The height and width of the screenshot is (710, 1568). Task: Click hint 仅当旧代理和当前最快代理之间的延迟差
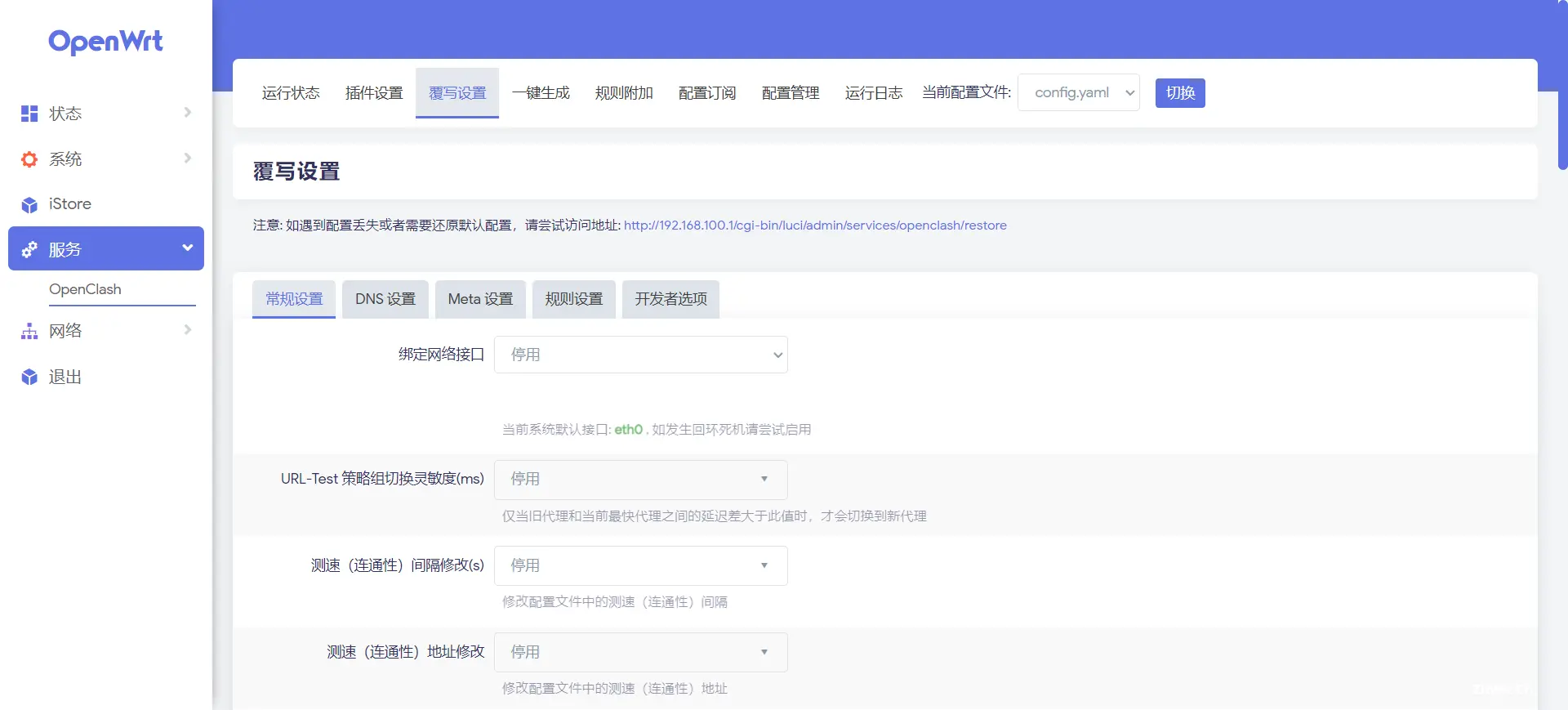[715, 516]
